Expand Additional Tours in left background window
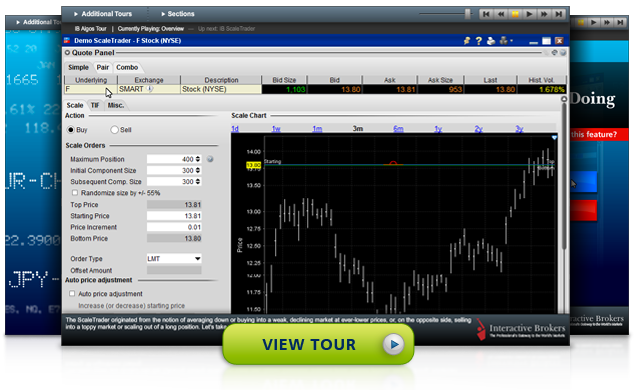 pyautogui.click(x=39, y=22)
